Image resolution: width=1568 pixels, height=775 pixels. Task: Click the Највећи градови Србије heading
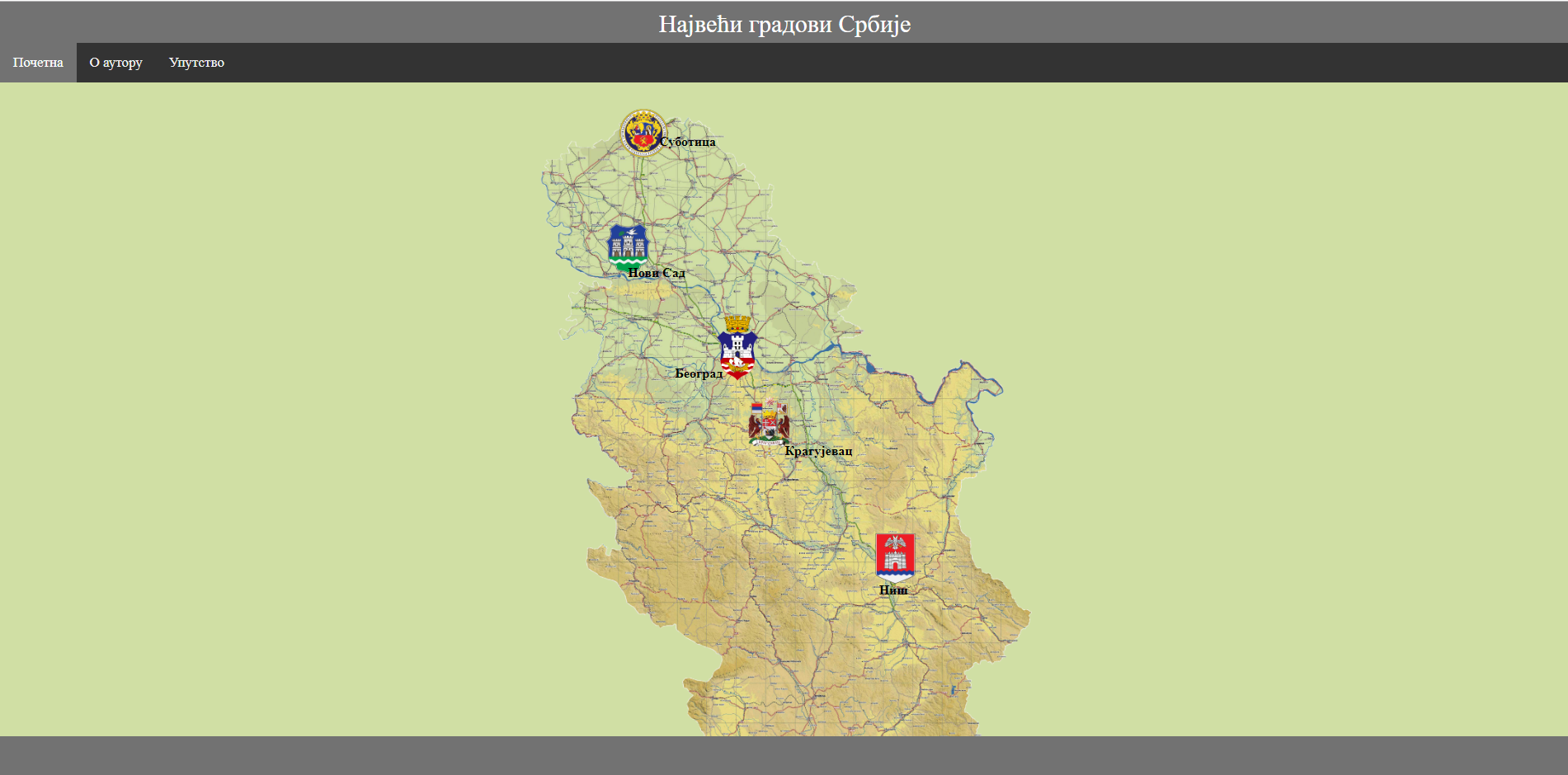pyautogui.click(x=784, y=24)
